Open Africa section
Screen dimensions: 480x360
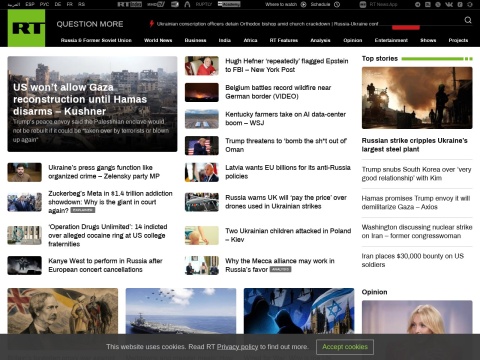coord(250,40)
